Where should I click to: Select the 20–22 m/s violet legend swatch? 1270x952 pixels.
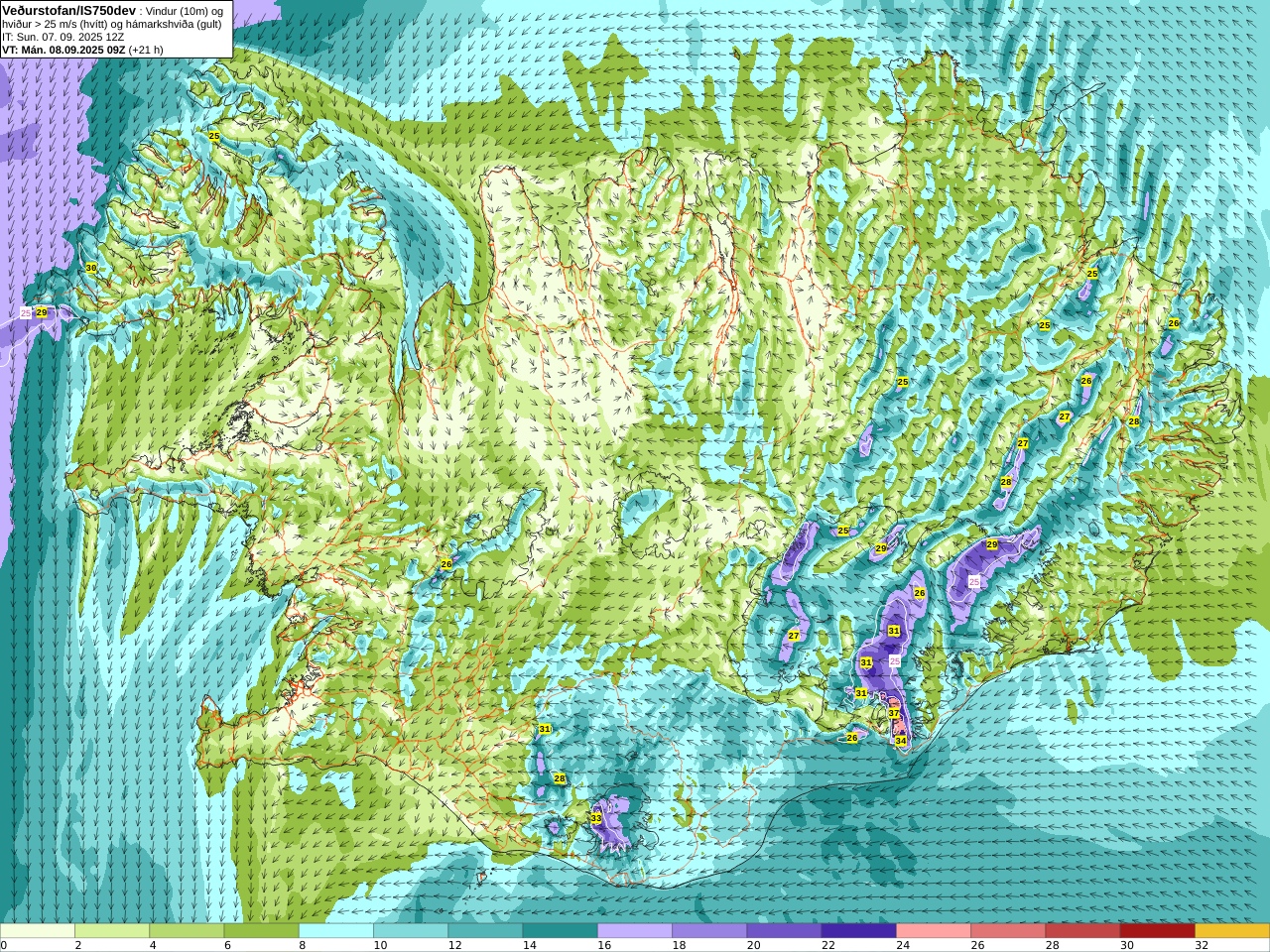(x=784, y=931)
